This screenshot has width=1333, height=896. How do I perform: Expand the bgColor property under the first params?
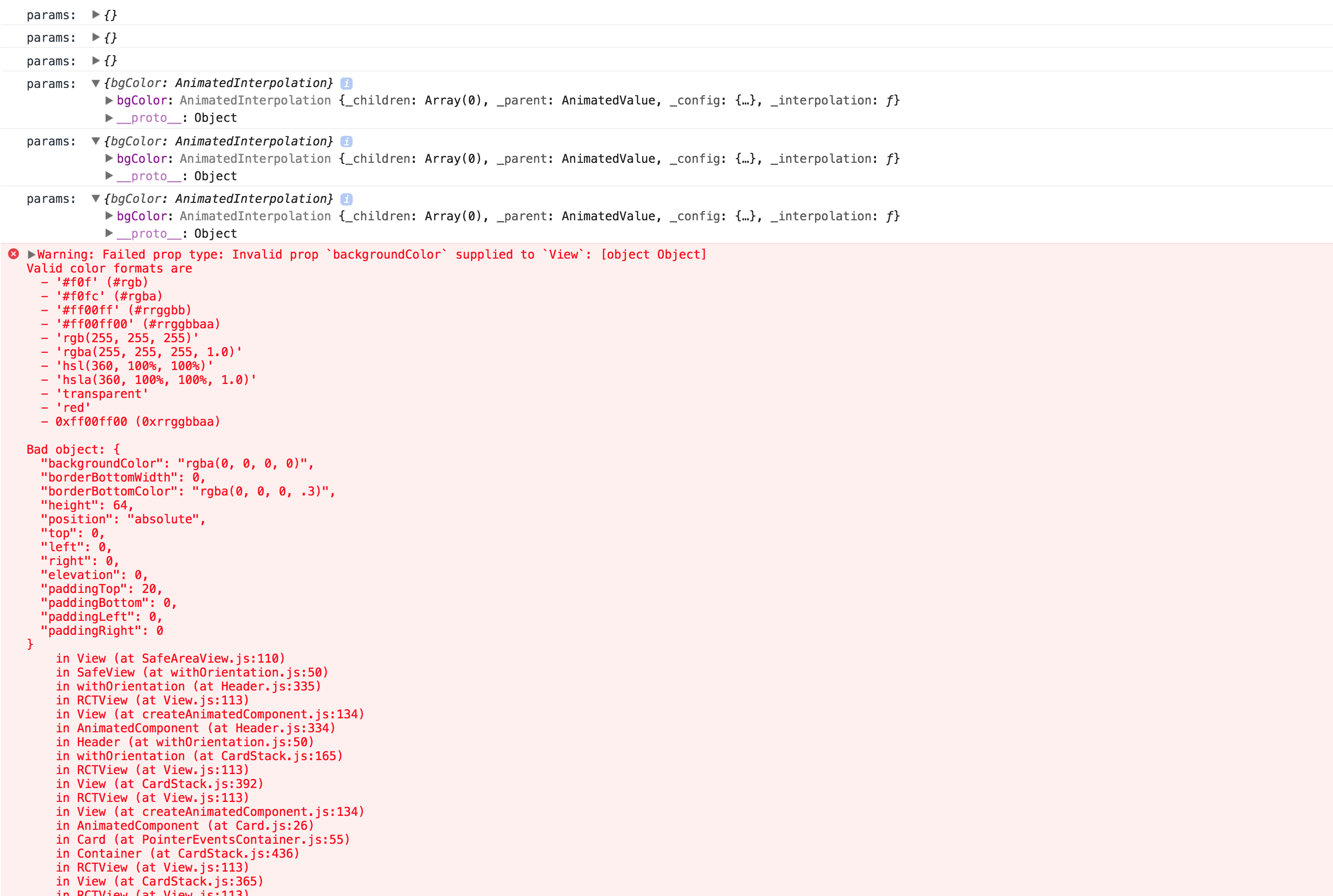click(x=108, y=101)
